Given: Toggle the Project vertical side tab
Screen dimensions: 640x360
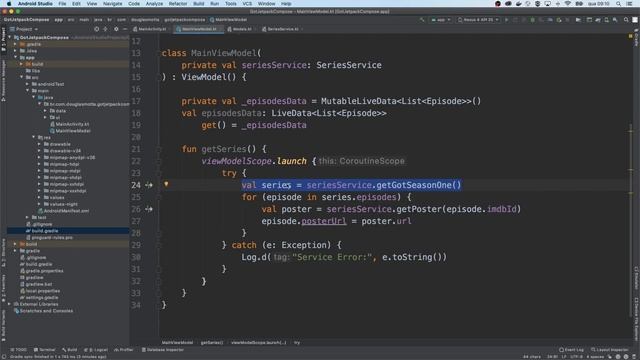Looking at the screenshot, I should pos(3,40).
